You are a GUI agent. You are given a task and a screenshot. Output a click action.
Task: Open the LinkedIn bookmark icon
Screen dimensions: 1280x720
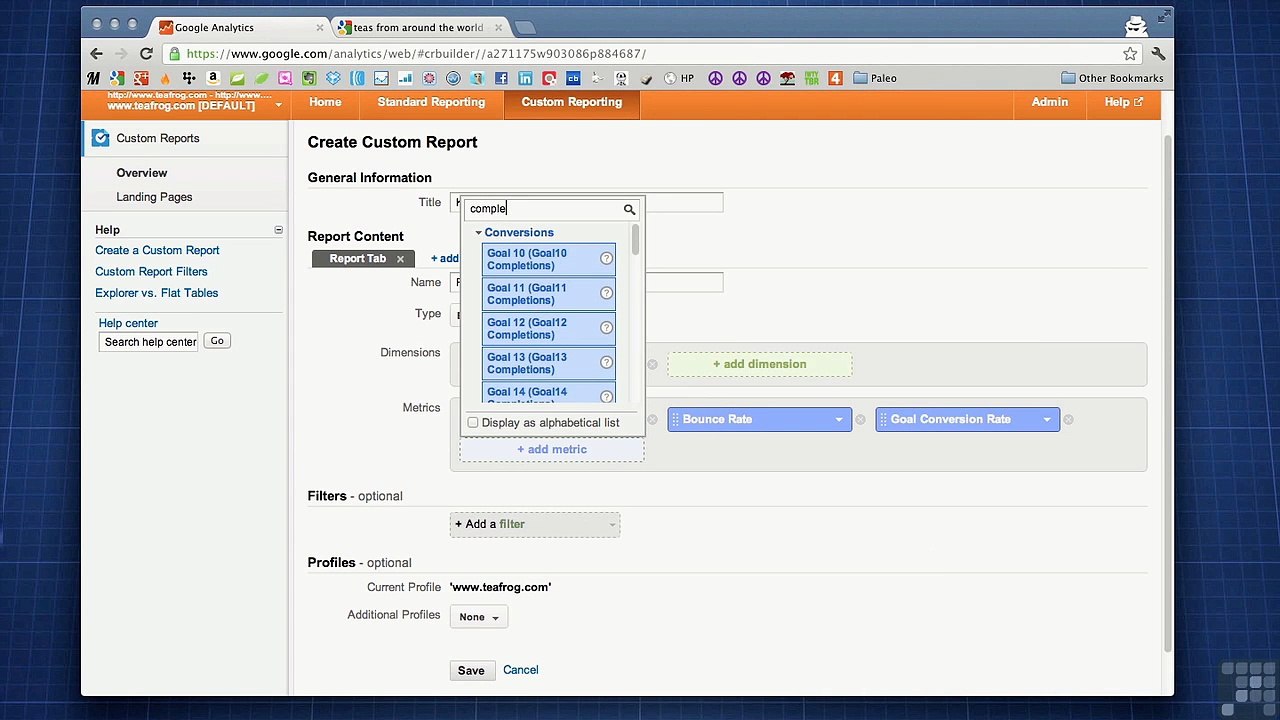525,78
